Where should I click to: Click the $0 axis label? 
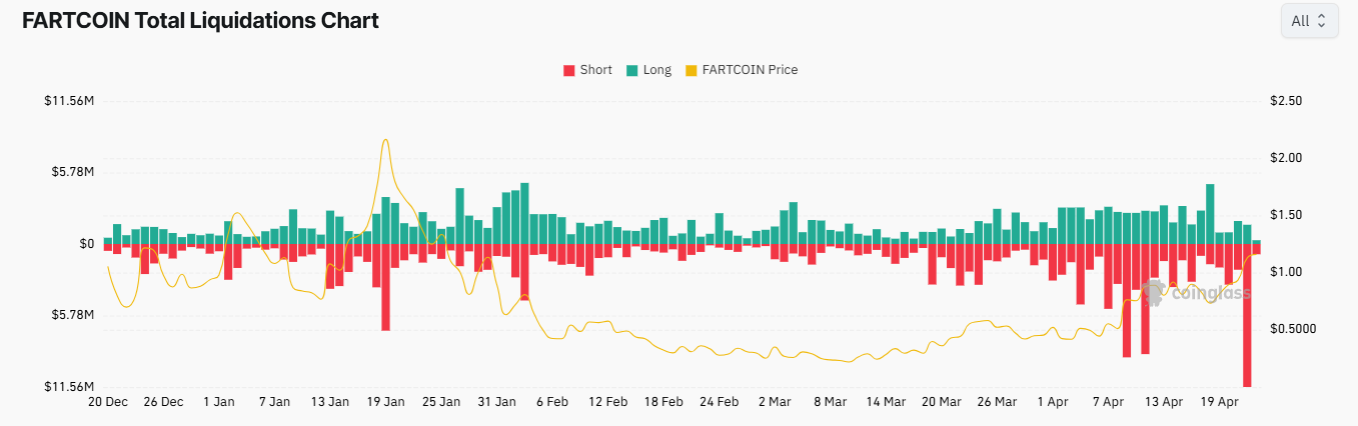click(x=87, y=244)
